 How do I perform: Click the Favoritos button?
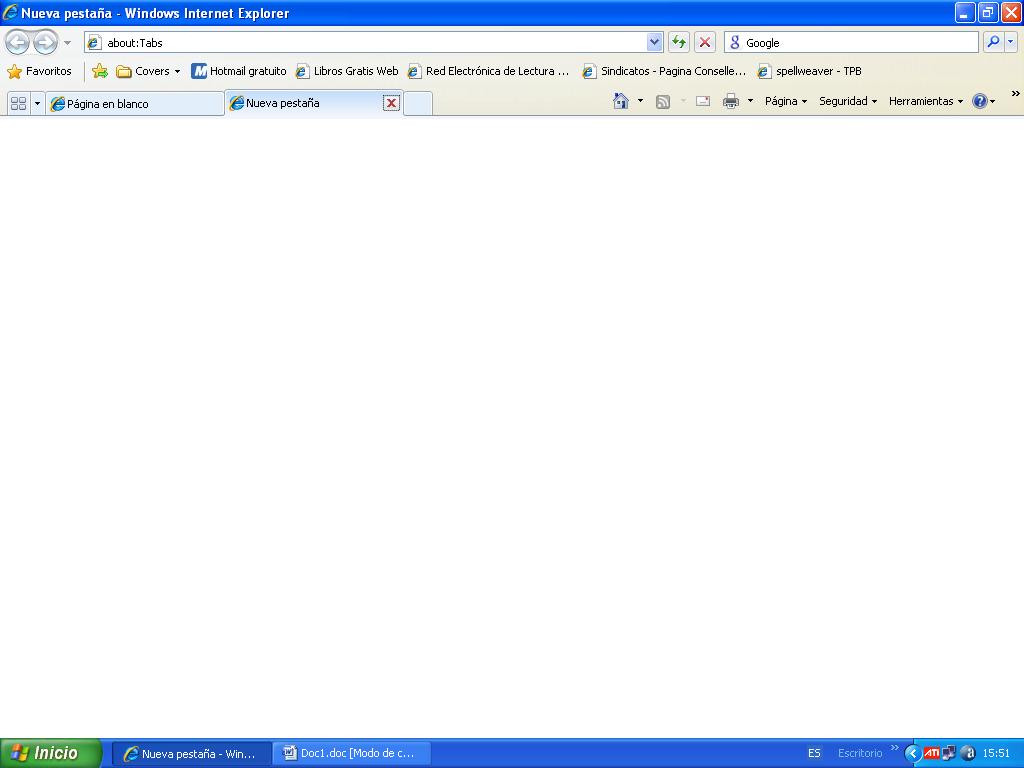[40, 71]
